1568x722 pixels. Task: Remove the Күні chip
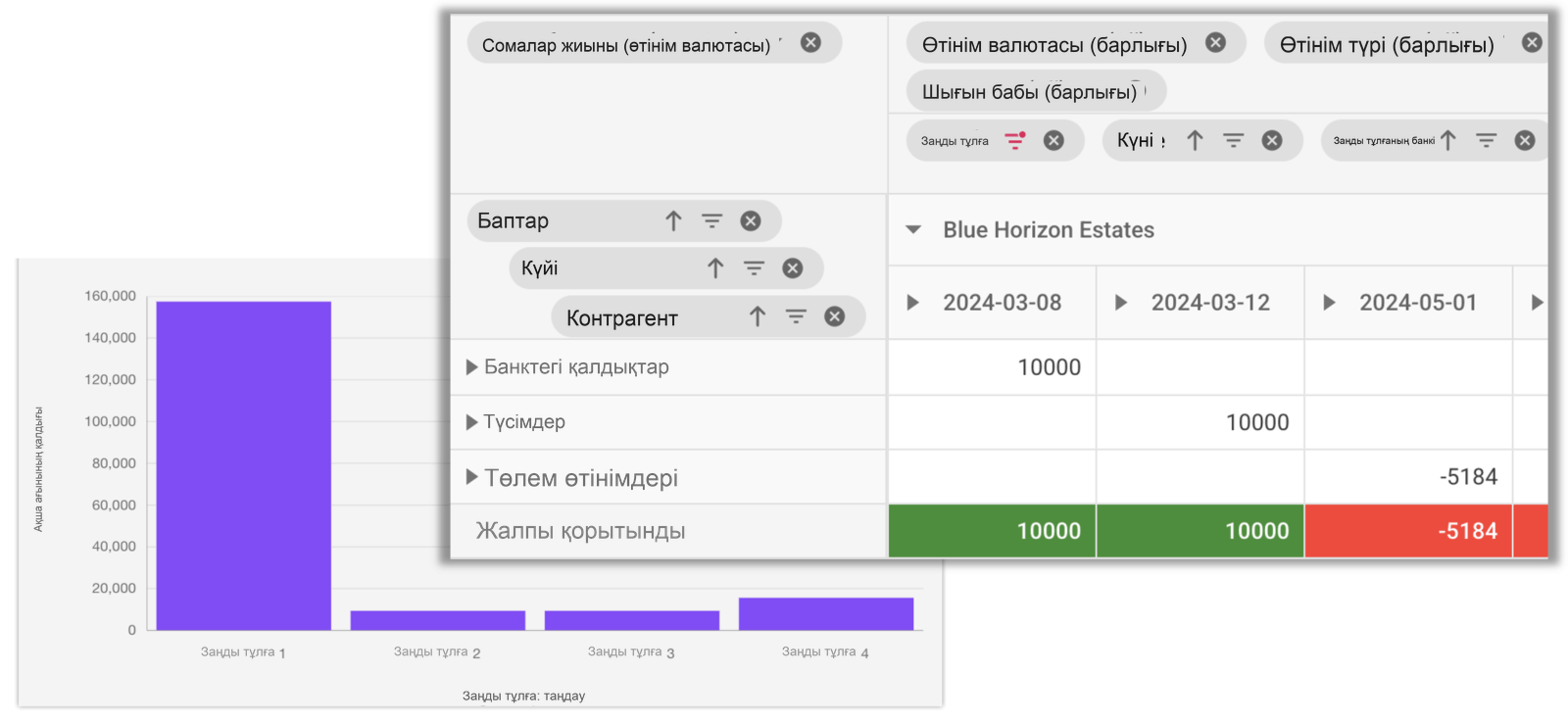coord(1272,140)
